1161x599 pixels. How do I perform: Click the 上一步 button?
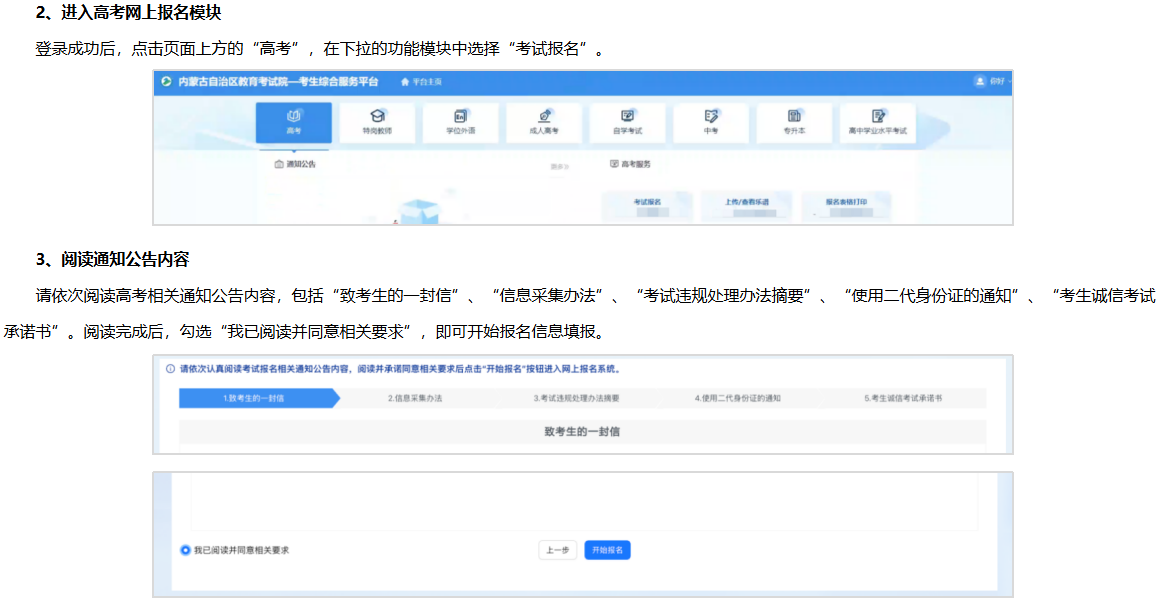pos(558,550)
